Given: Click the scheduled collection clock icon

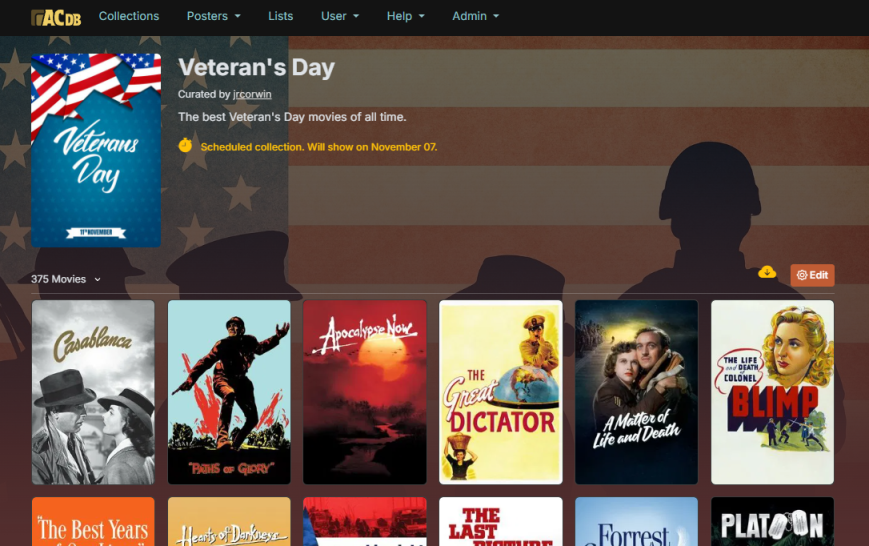Looking at the screenshot, I should tap(185, 145).
